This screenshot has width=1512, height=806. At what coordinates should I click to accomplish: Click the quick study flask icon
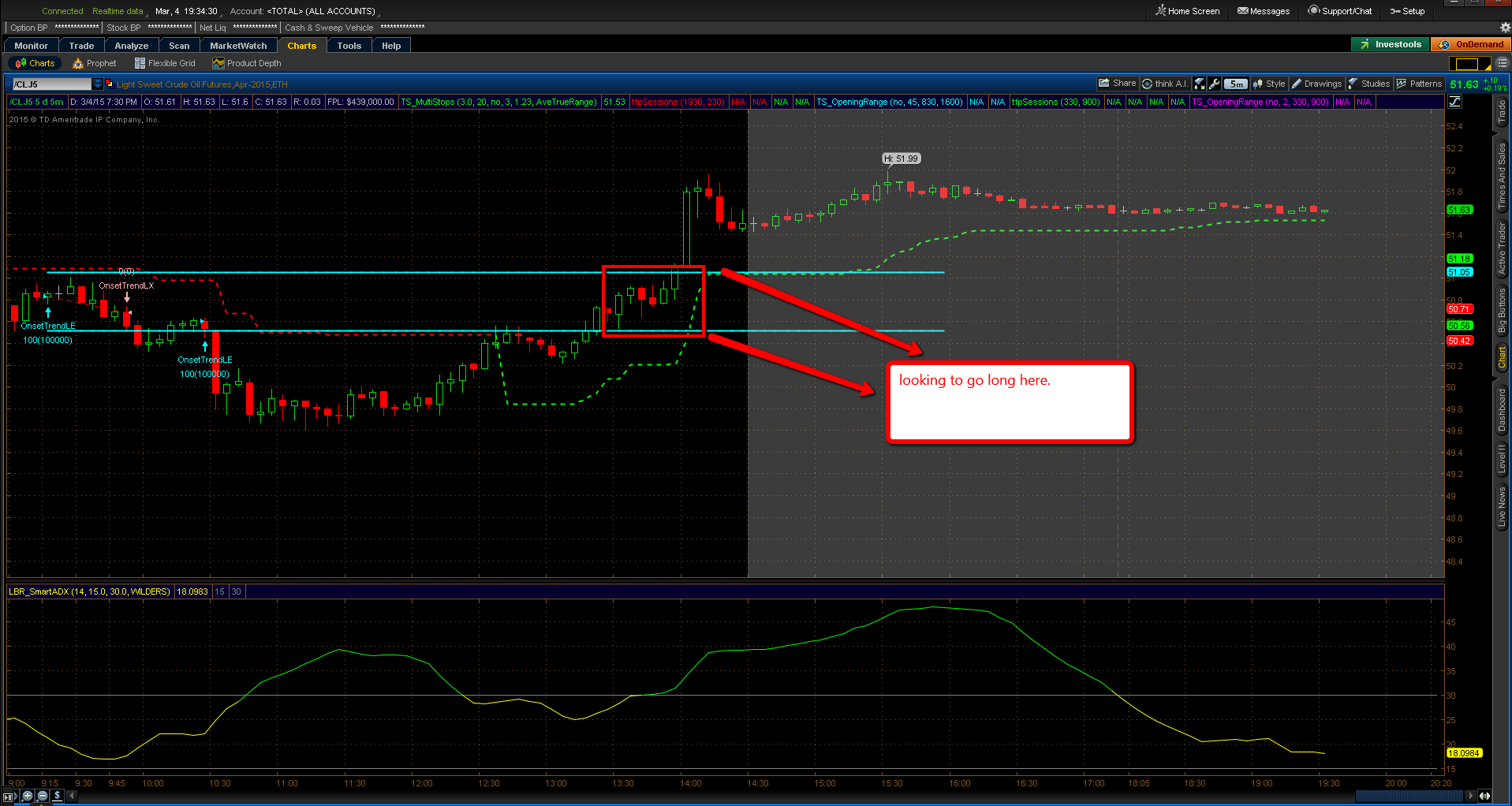[x=1200, y=84]
